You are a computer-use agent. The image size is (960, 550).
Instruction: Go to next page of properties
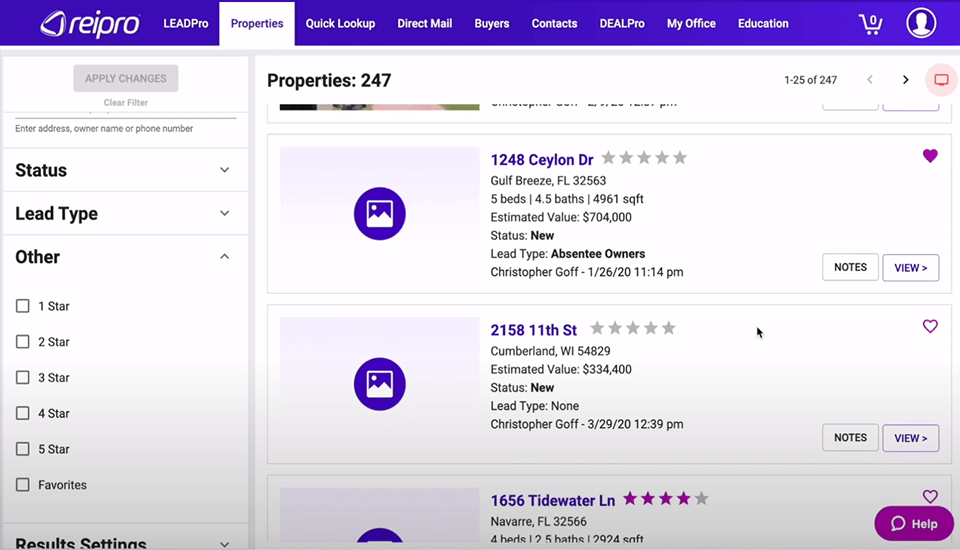(906, 80)
